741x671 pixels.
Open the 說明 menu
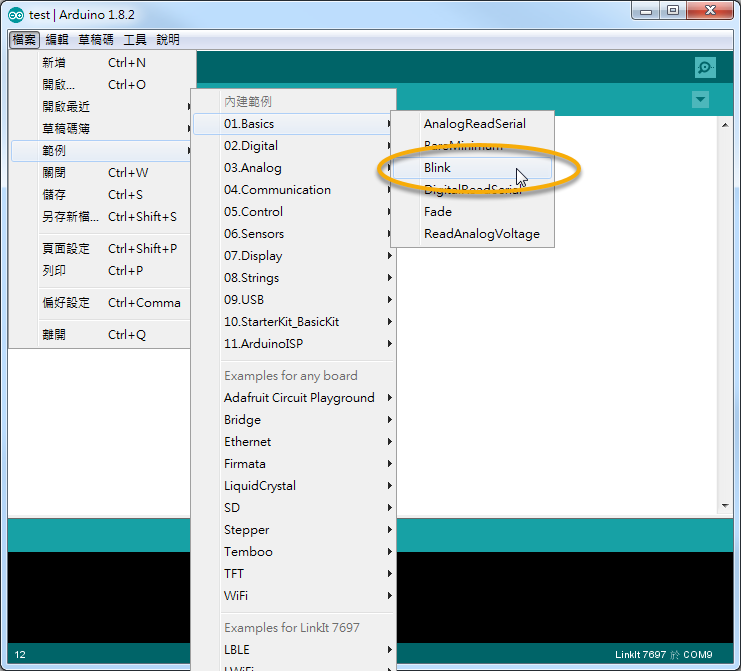point(168,40)
